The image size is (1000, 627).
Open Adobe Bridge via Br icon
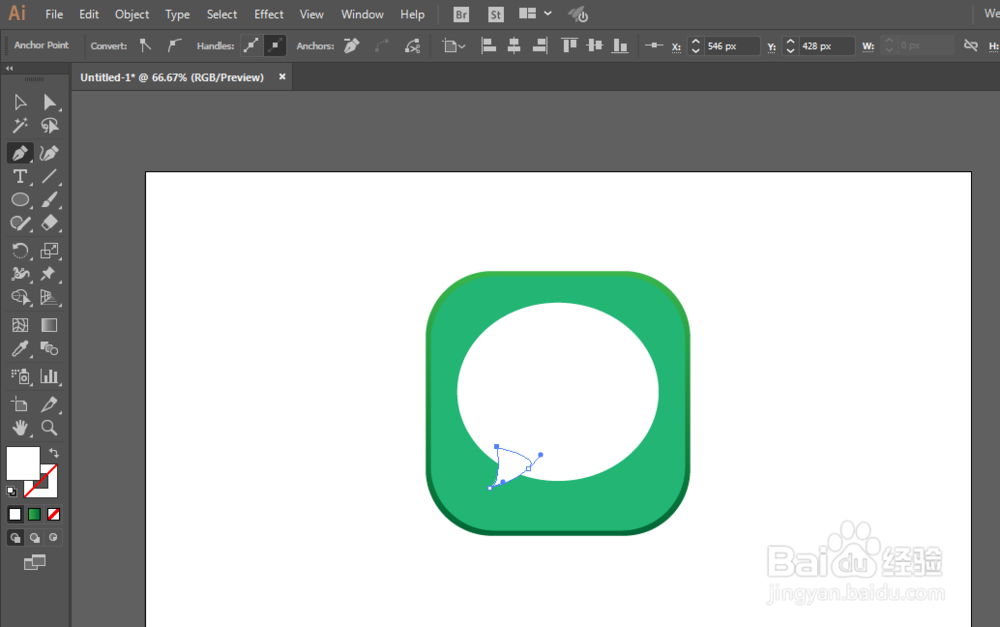click(x=461, y=14)
